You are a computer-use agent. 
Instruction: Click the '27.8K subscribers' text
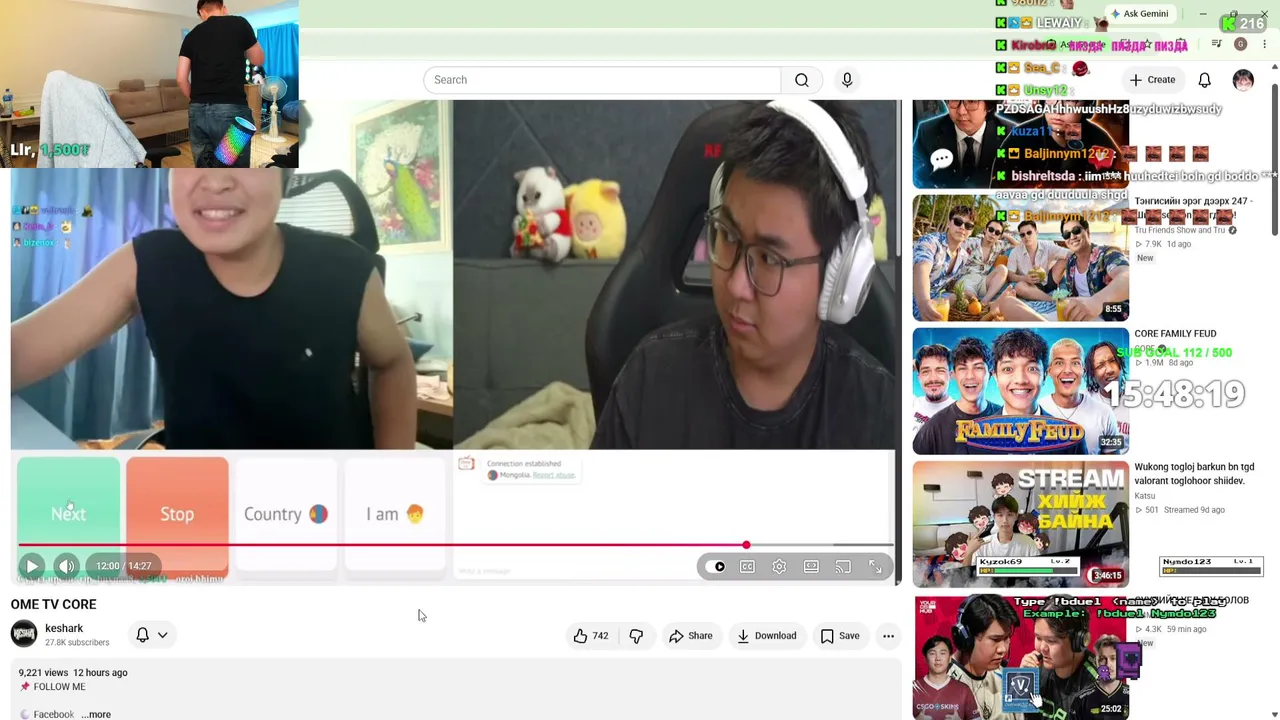point(77,642)
